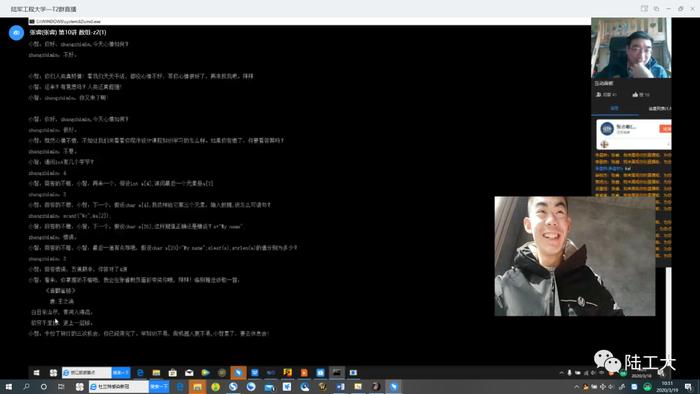Click the green round tray icon near clock
700x394 pixels.
point(647,386)
